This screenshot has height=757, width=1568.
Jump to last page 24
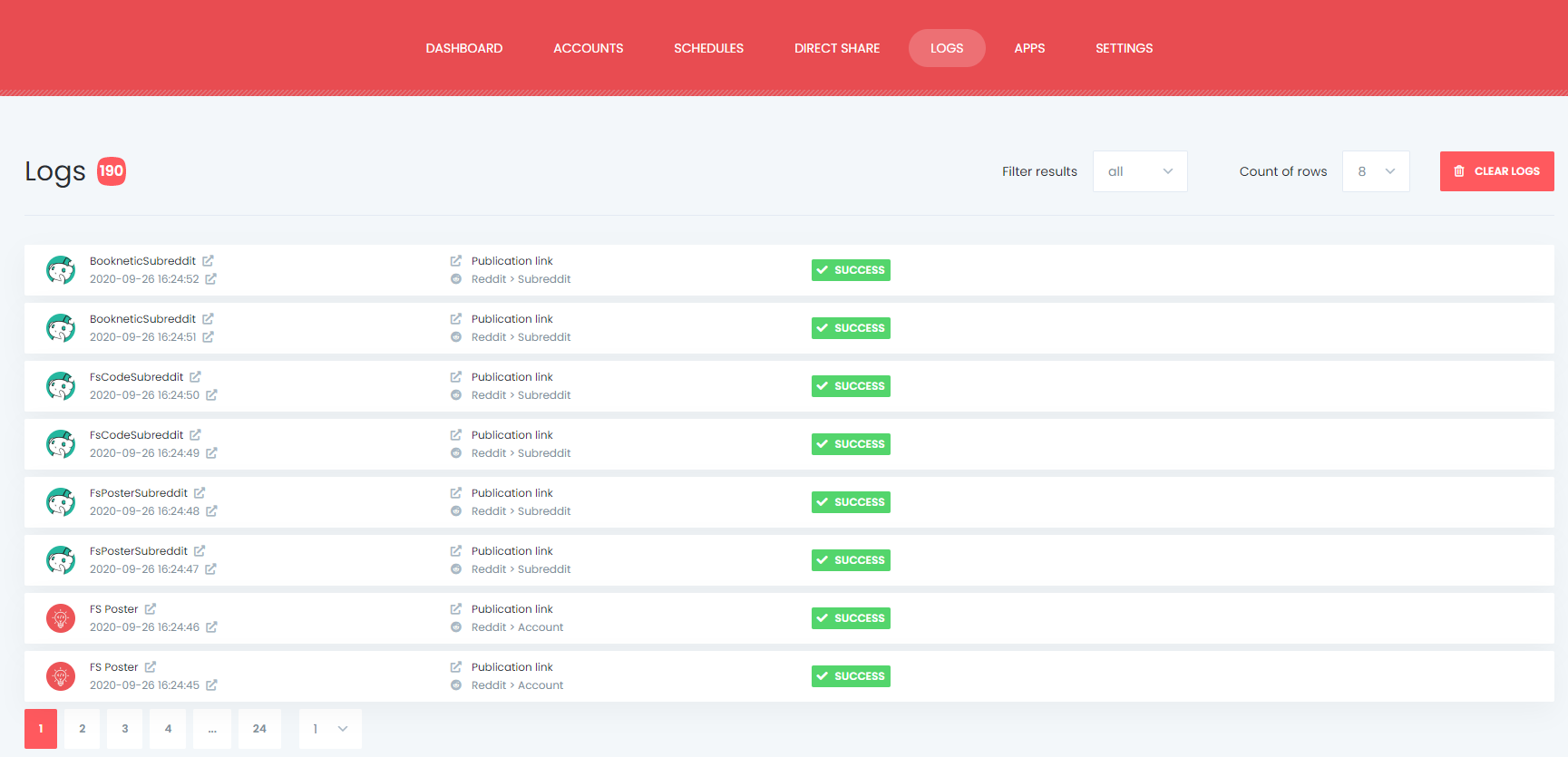point(259,729)
